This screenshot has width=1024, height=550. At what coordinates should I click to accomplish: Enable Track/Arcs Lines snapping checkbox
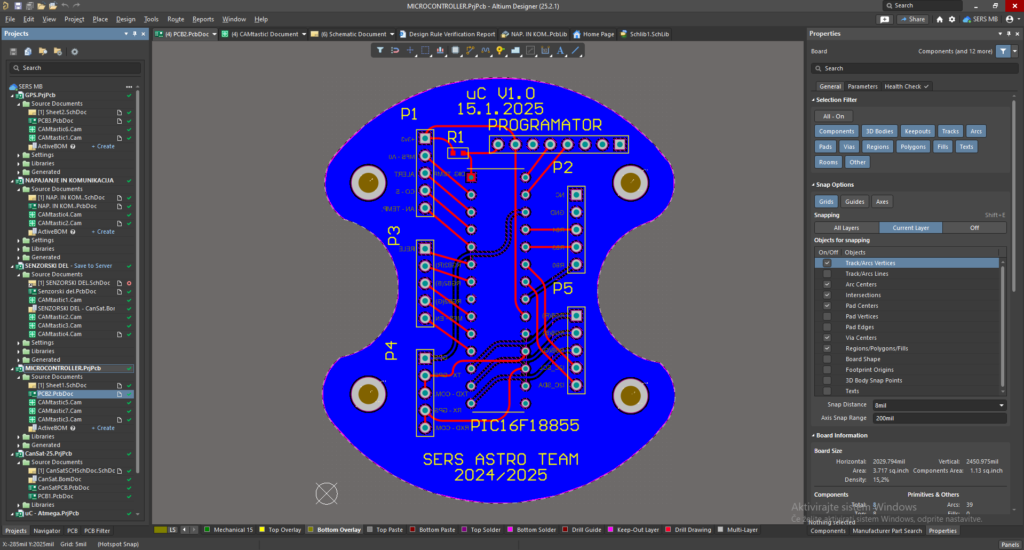pyautogui.click(x=826, y=273)
